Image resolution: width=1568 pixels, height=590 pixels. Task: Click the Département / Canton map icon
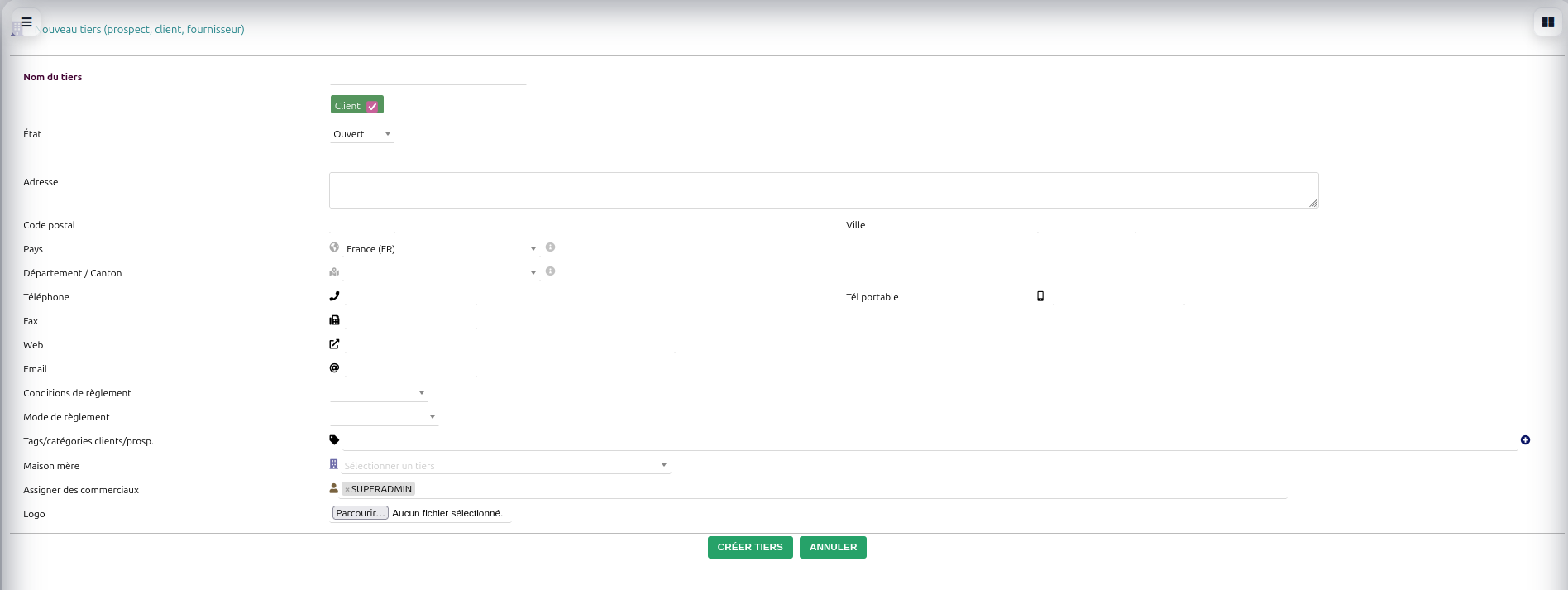click(x=334, y=271)
